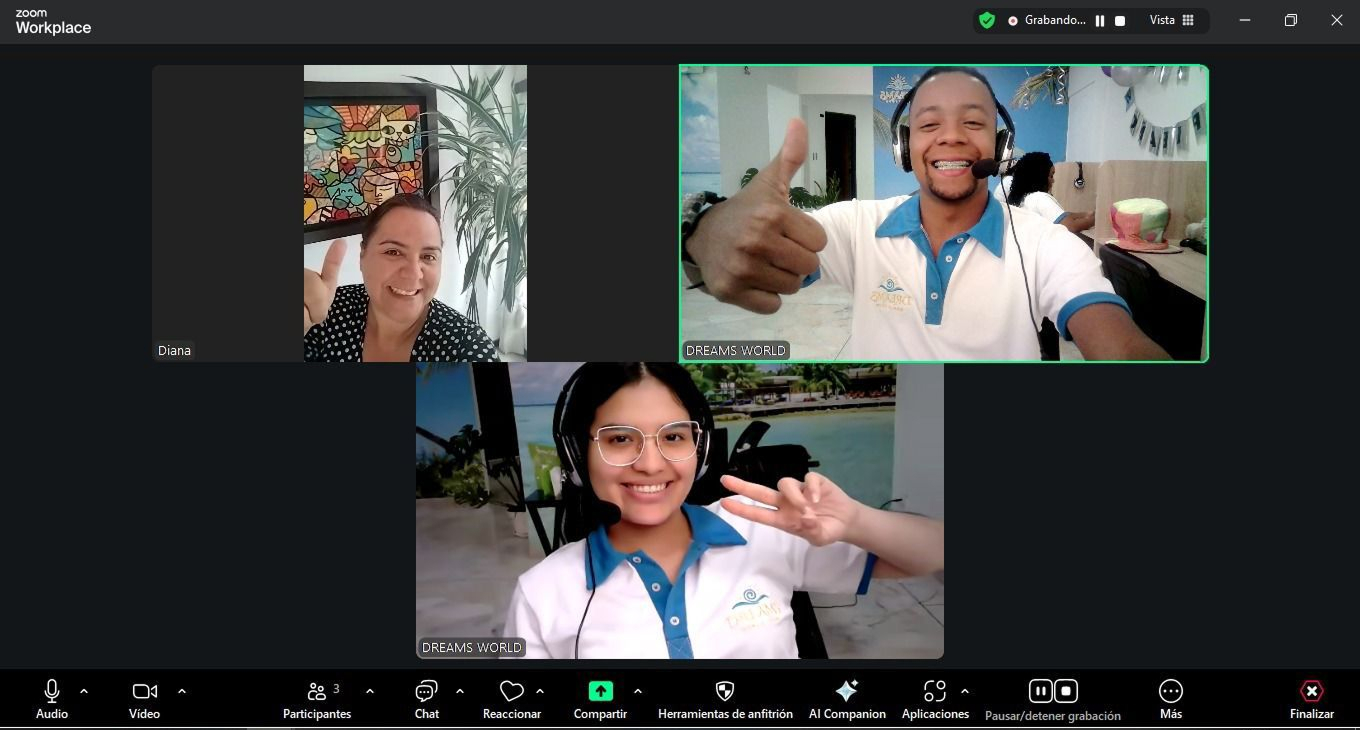The image size is (1360, 730).
Task: Open the Aplicaciones icon
Action: [935, 691]
